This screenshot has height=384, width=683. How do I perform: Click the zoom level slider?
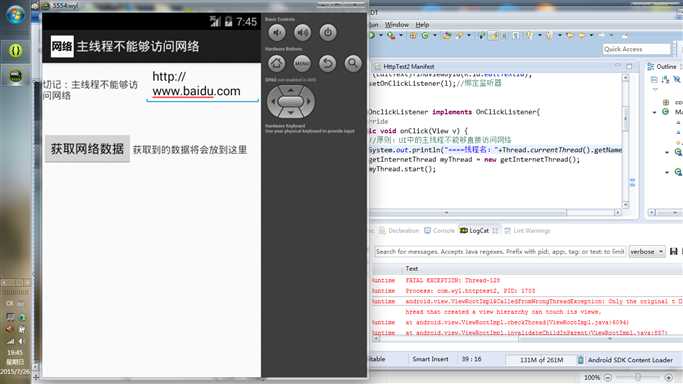[x=638, y=377]
